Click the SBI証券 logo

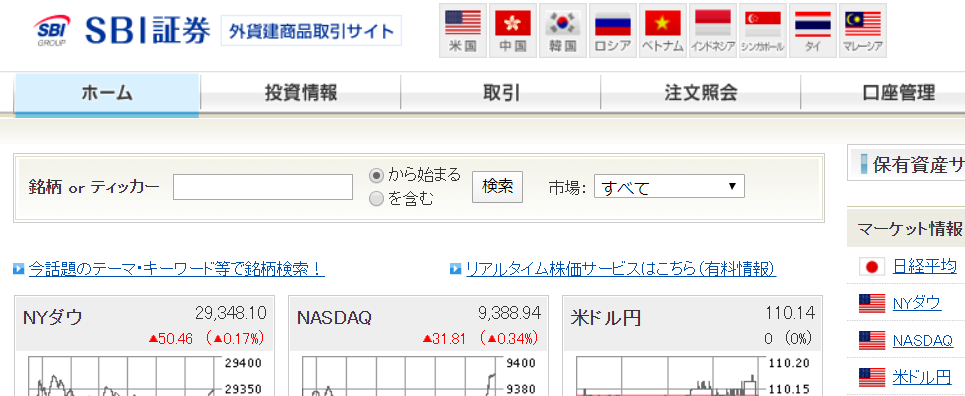[122, 30]
